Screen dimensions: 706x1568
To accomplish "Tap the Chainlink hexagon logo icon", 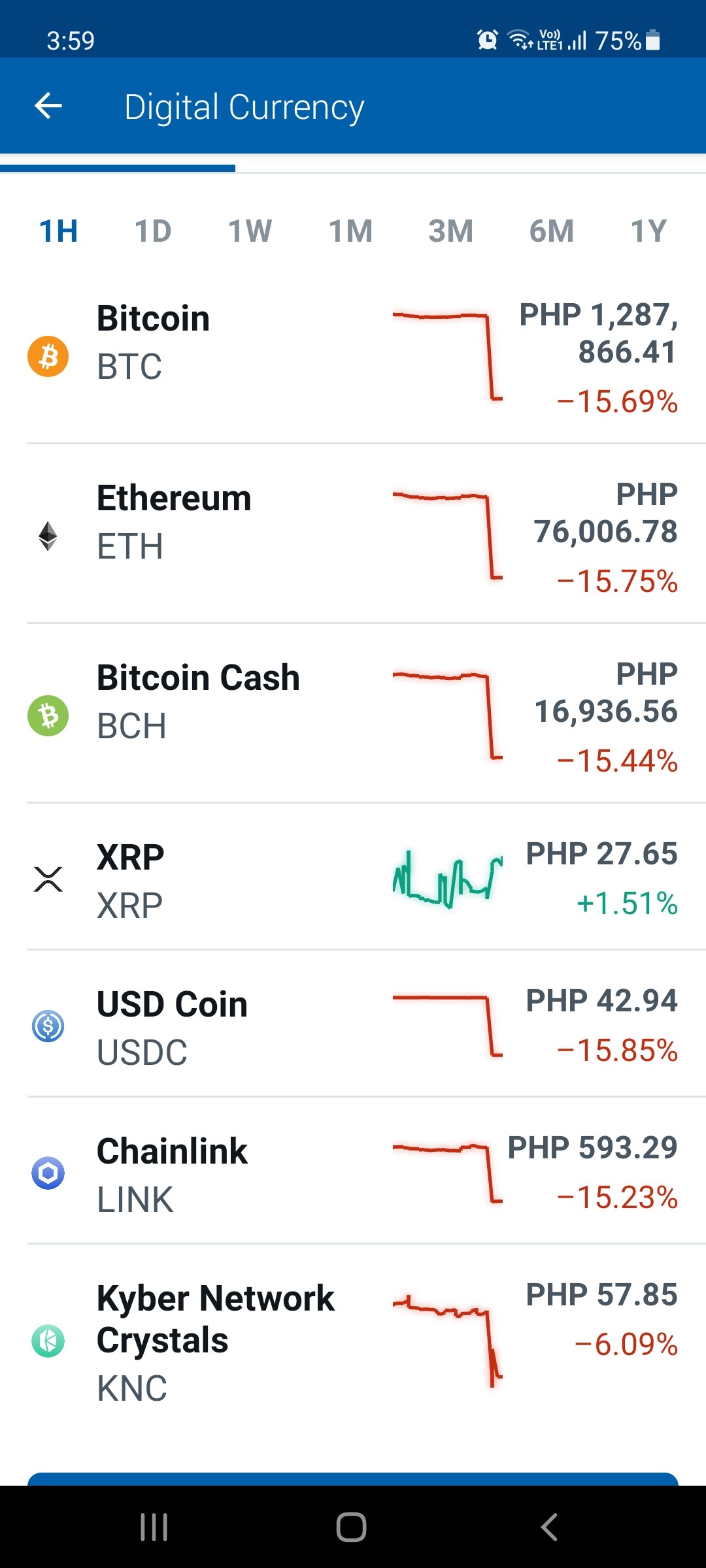I will (48, 1173).
